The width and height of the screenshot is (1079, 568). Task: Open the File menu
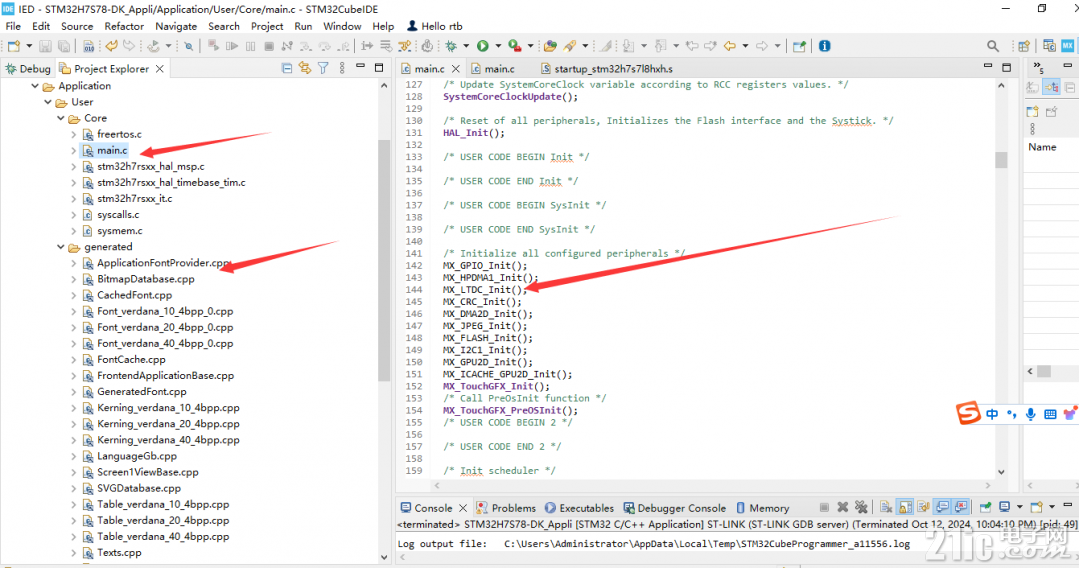[13, 26]
